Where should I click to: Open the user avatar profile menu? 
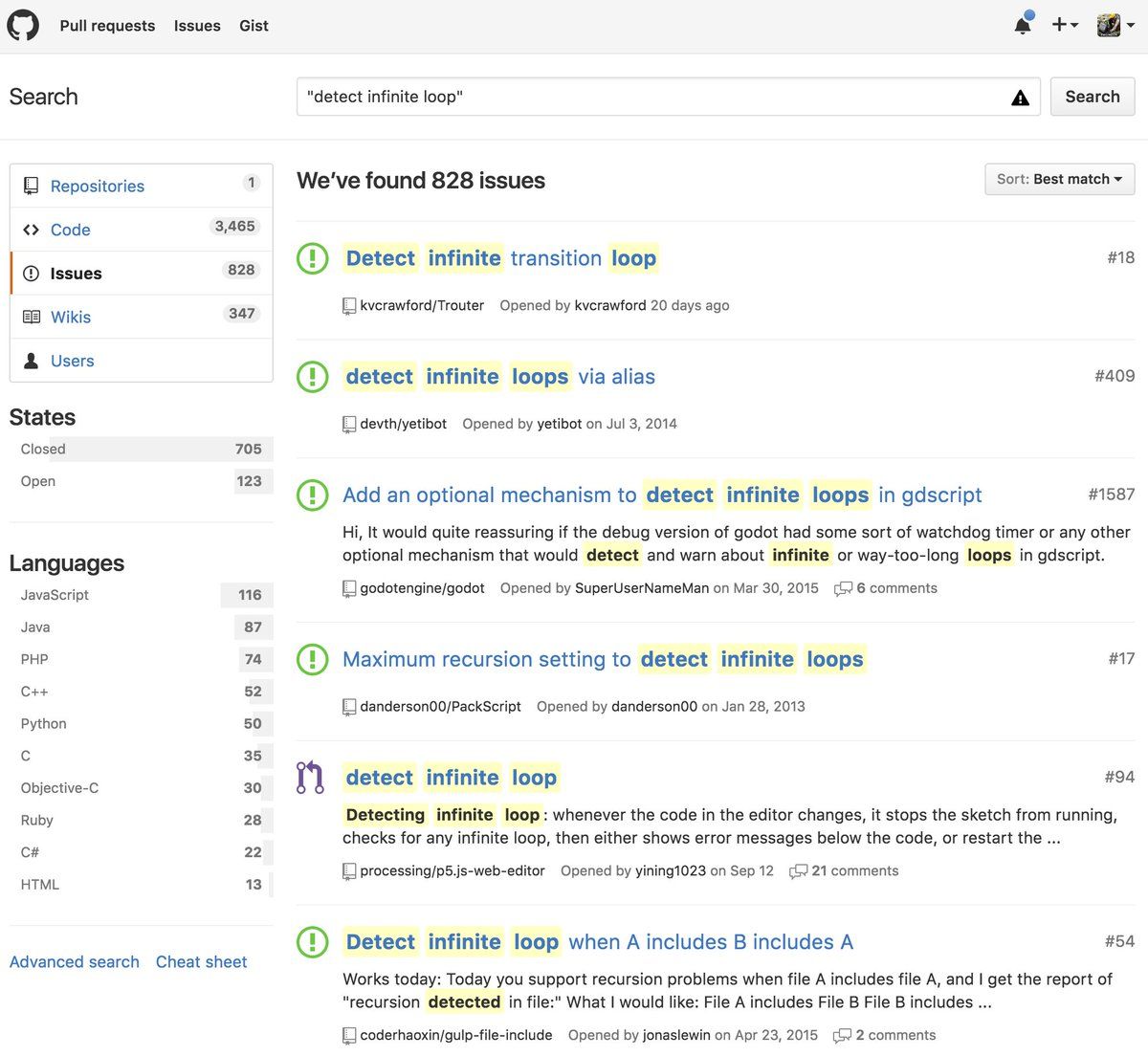(x=1115, y=25)
